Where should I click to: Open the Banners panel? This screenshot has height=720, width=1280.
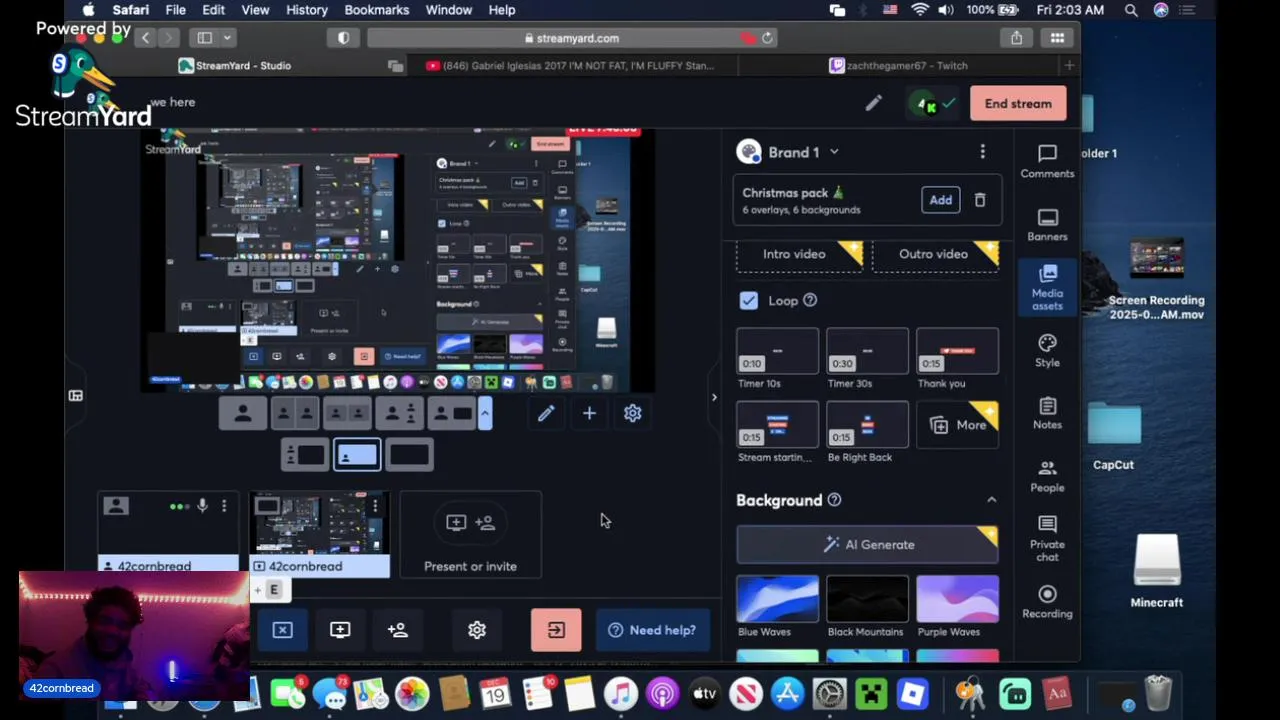1047,225
